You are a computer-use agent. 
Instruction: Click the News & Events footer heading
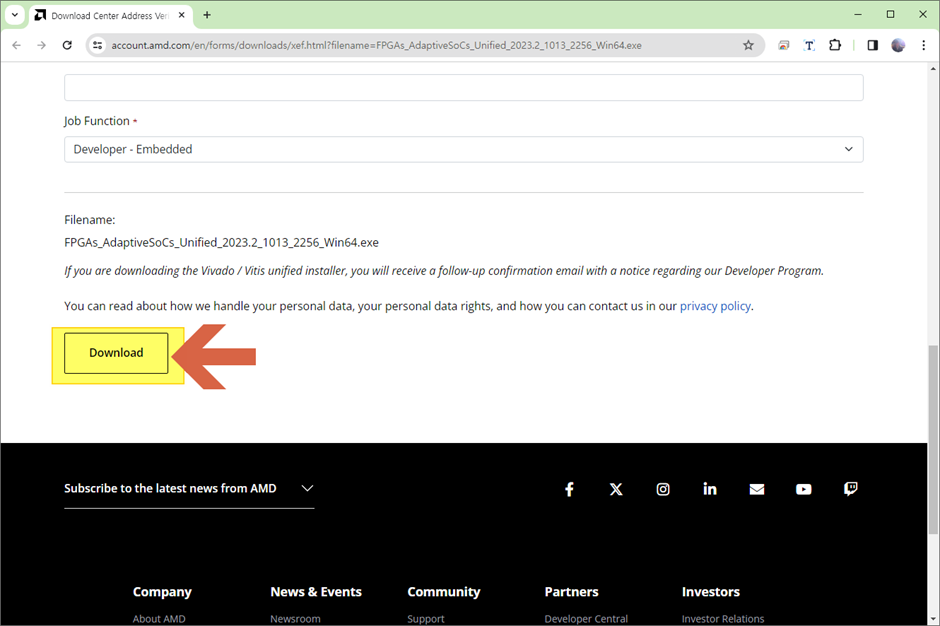[316, 592]
